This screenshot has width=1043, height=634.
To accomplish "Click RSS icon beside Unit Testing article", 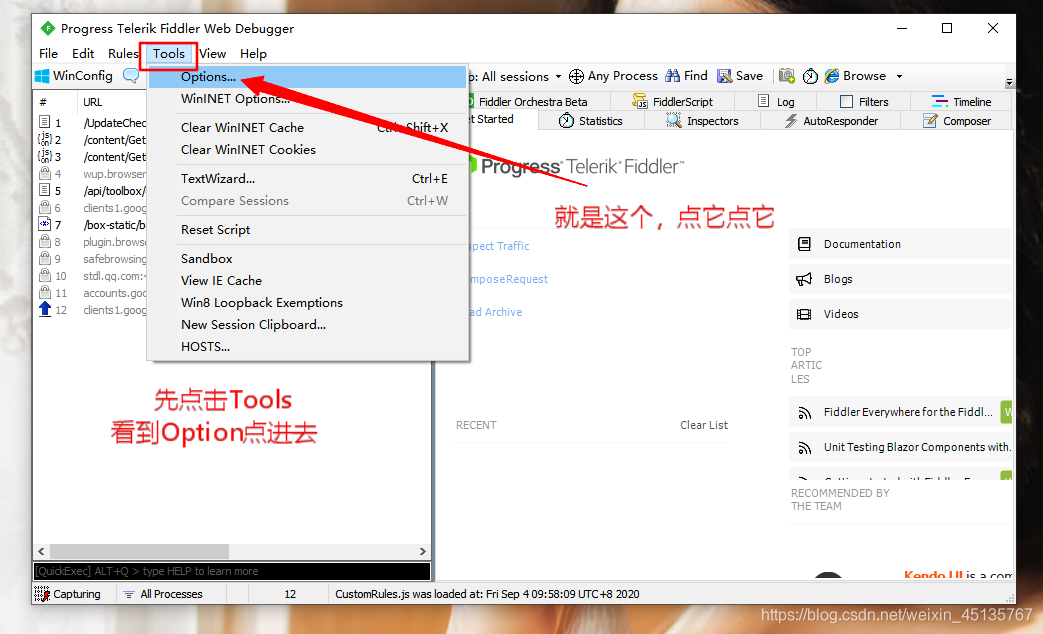I will point(804,448).
